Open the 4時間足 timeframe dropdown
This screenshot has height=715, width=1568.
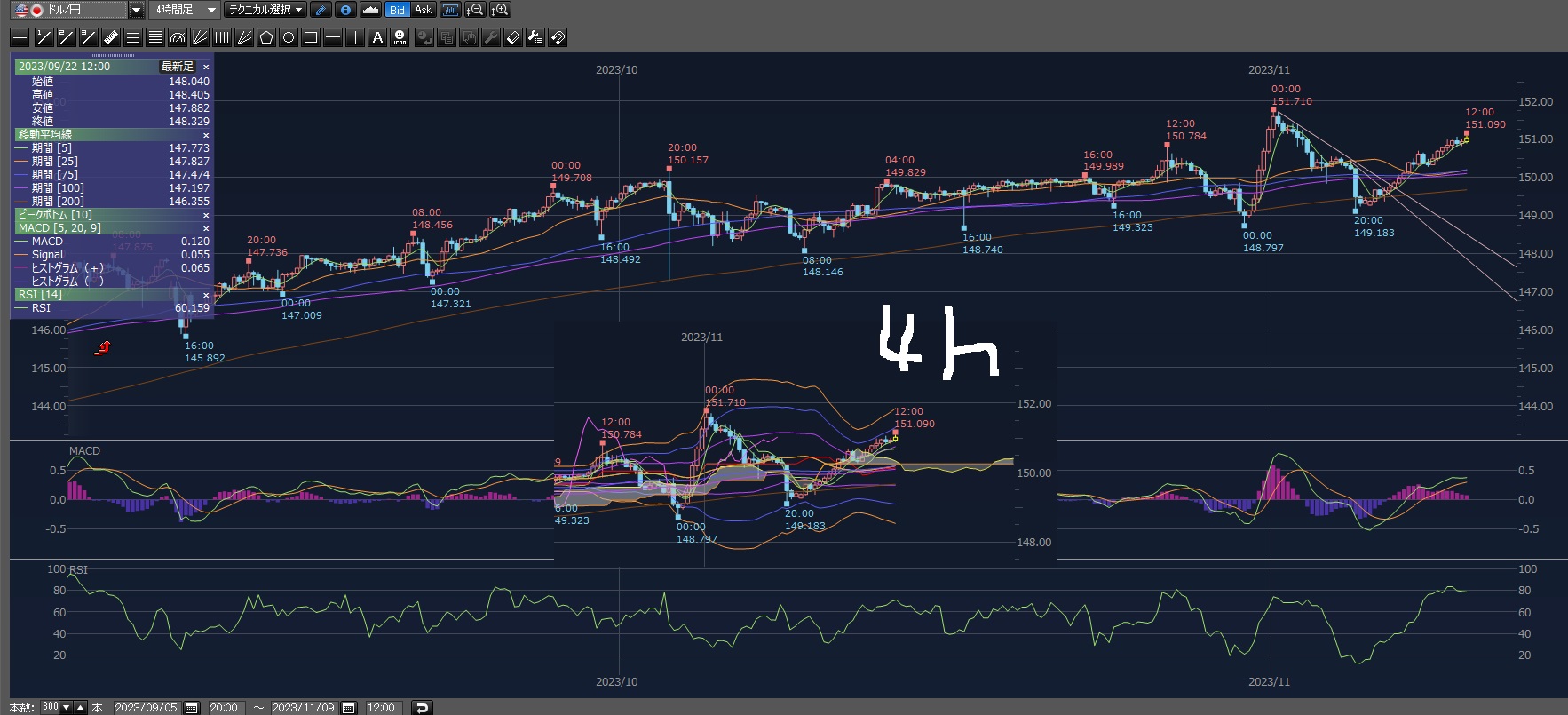(x=211, y=10)
